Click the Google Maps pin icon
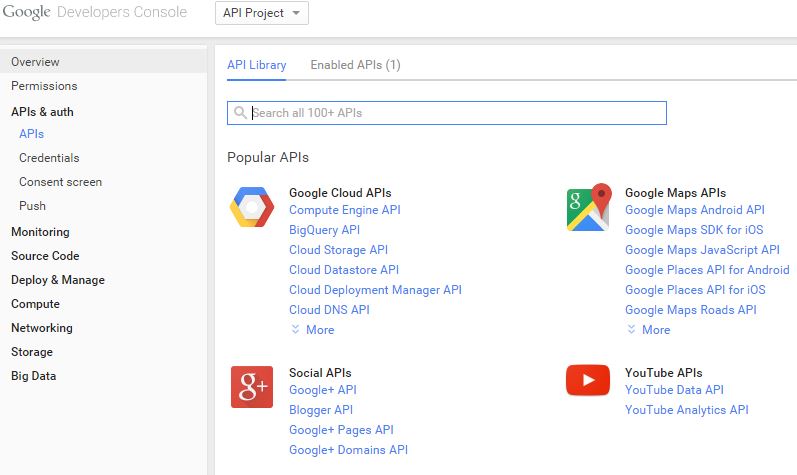 tap(589, 207)
